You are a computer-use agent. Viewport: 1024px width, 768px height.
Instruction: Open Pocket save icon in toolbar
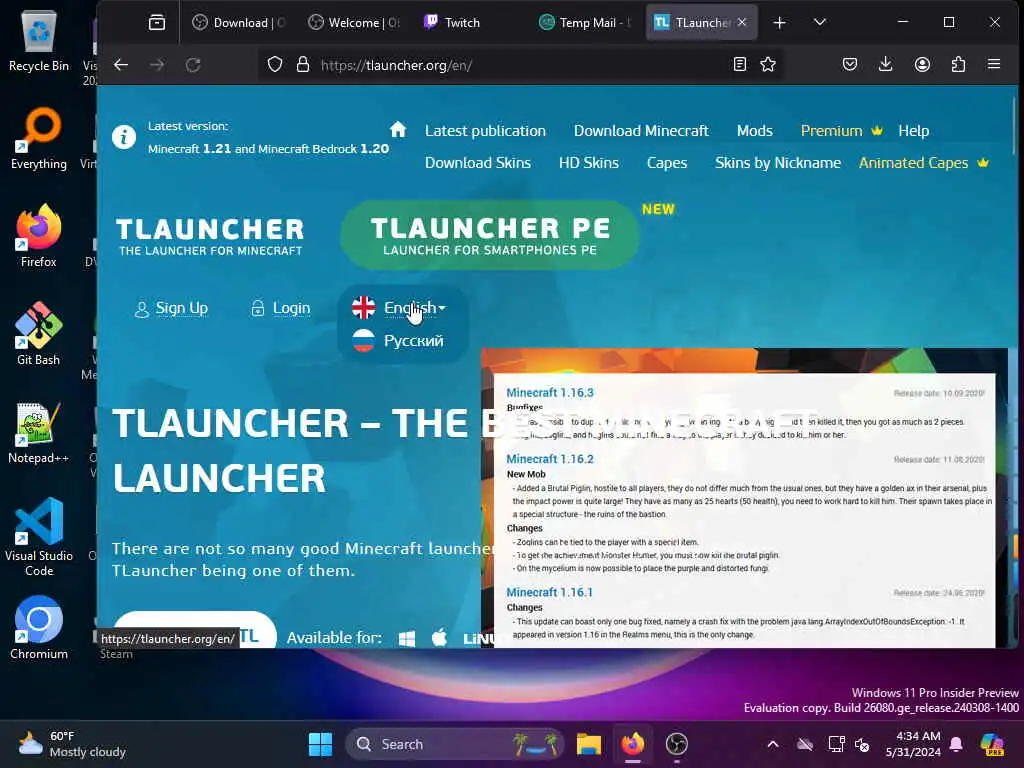tap(850, 64)
